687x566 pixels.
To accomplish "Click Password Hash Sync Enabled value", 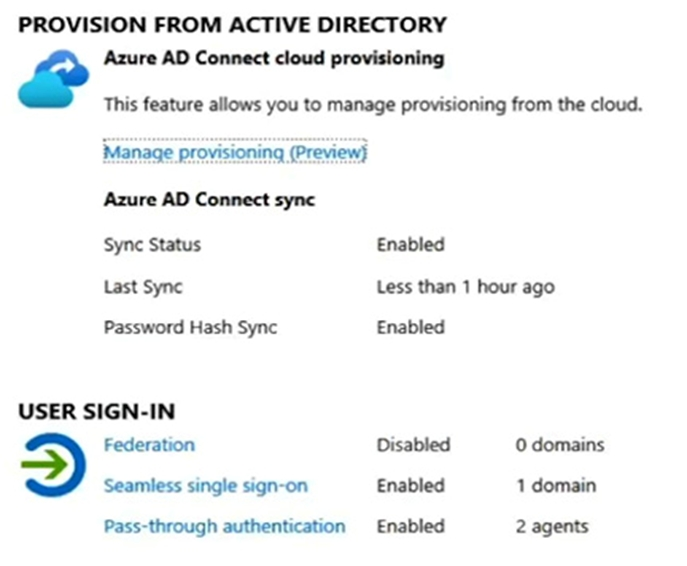I will coord(411,327).
